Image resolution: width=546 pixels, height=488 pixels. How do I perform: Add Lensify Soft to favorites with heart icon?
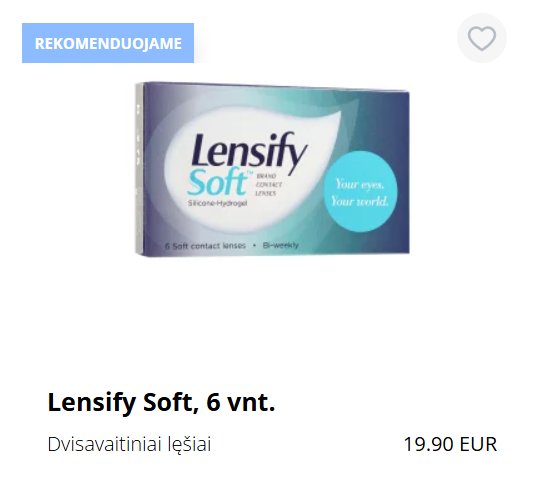click(x=482, y=38)
